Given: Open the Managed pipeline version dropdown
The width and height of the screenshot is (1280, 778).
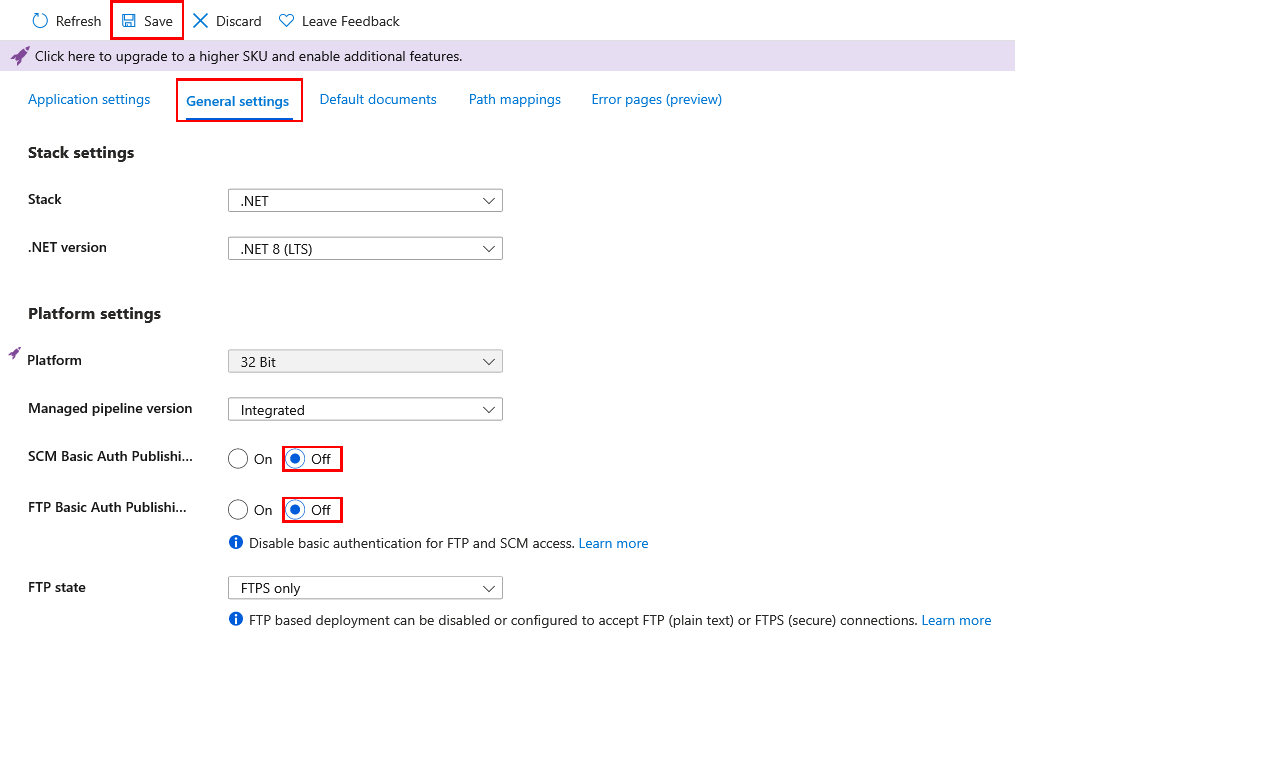Looking at the screenshot, I should 365,410.
